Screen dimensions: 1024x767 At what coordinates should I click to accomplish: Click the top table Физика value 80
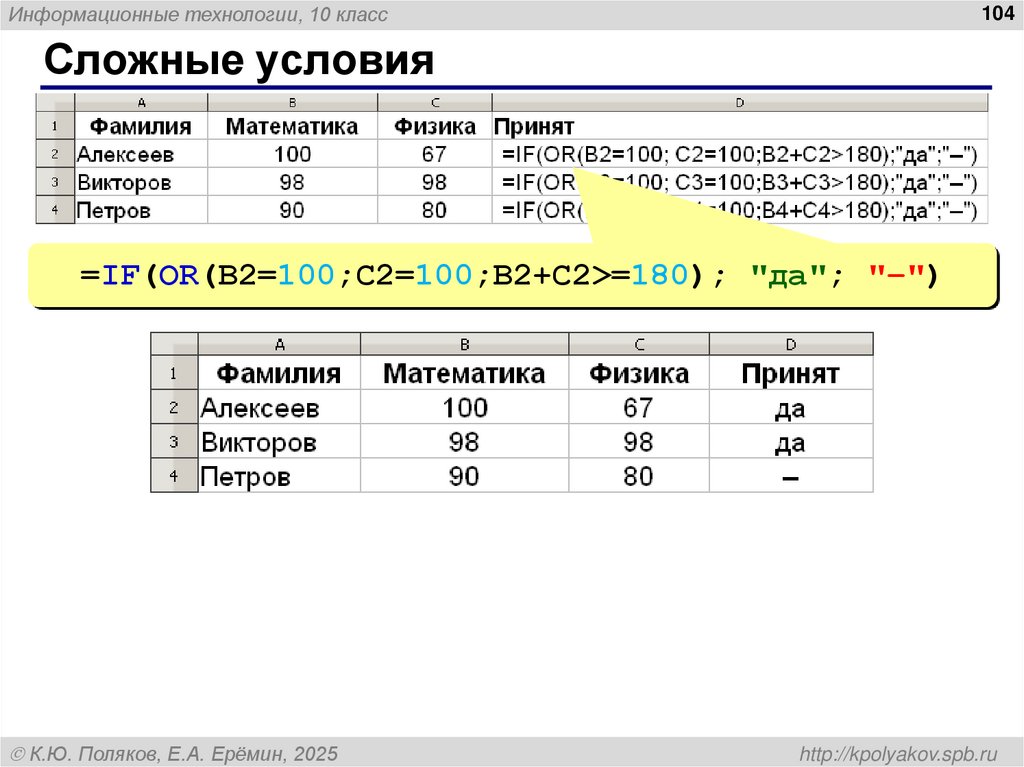click(x=434, y=210)
